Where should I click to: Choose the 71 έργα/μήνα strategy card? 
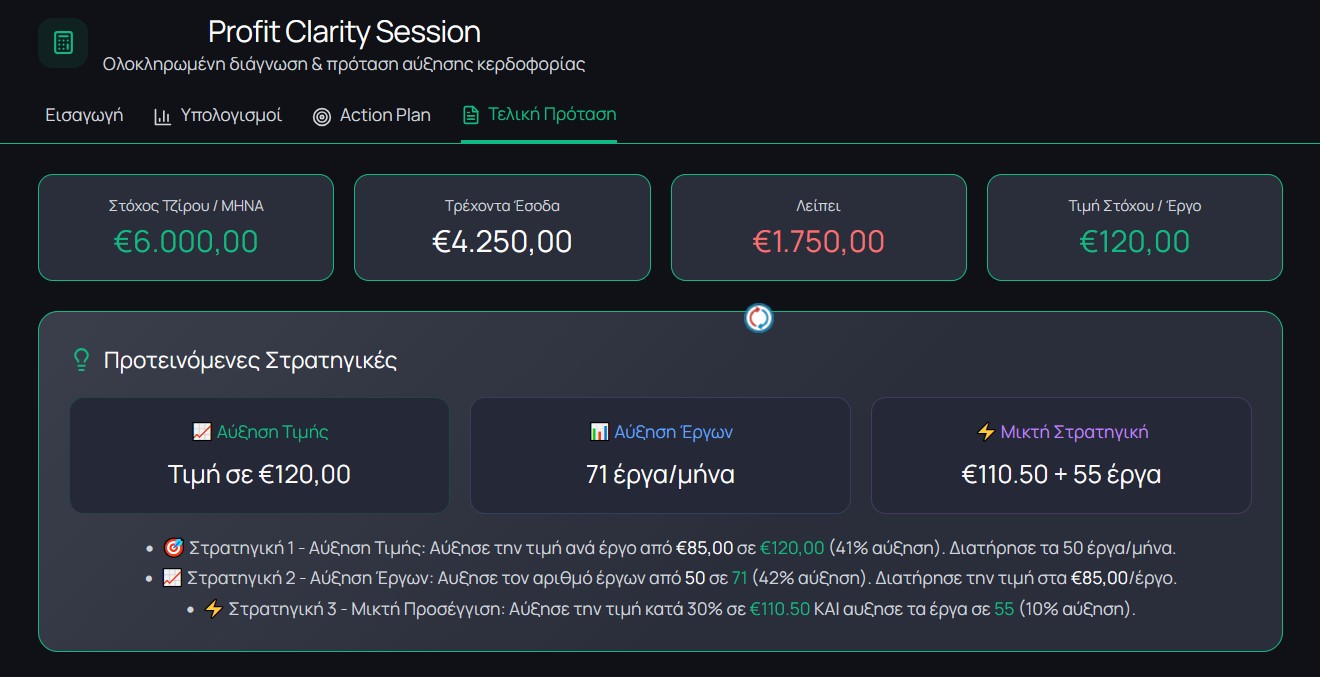click(660, 455)
